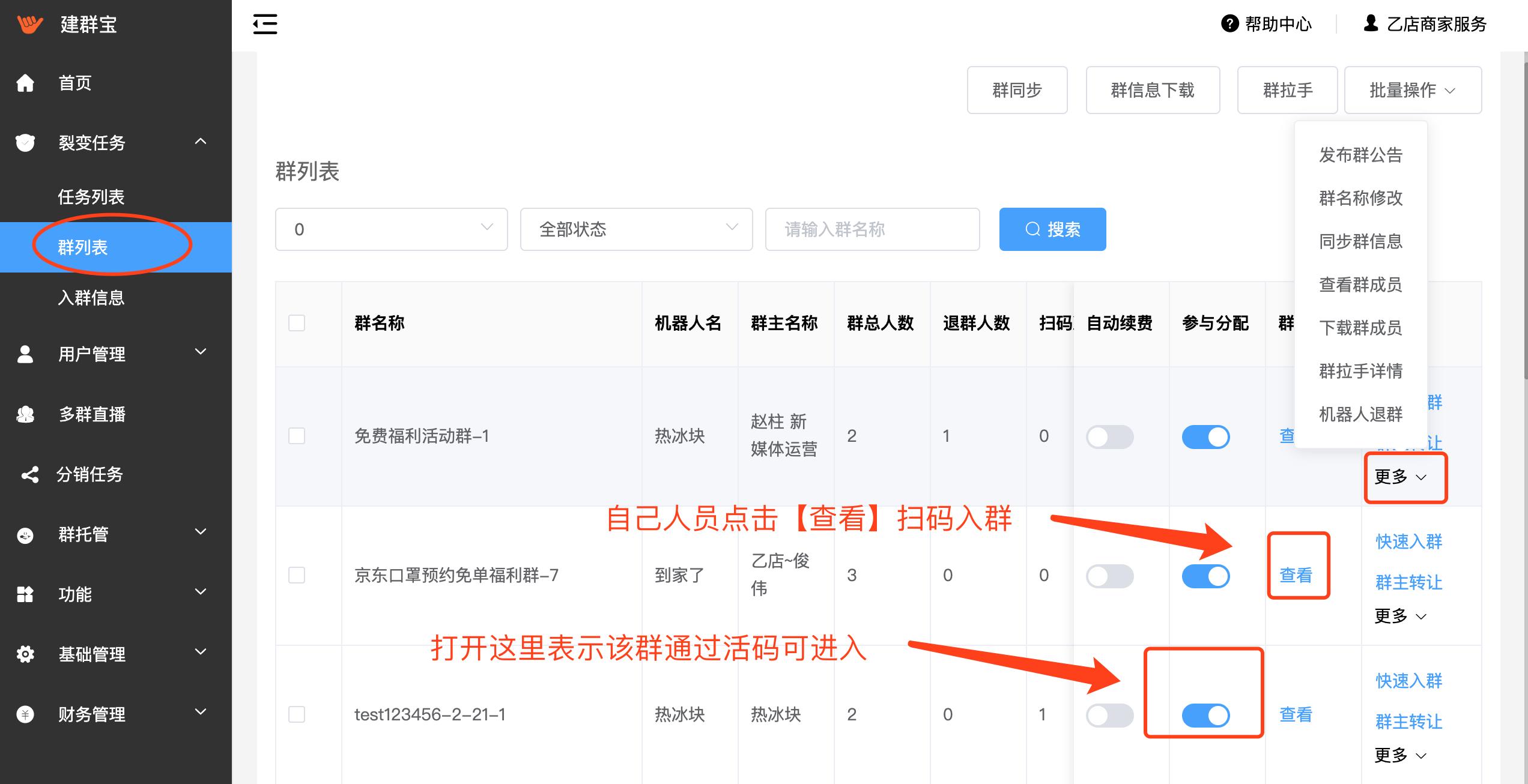1528x784 pixels.
Task: Click 查看 link for 京东口罩预约免单福利群-7
Action: 1296,575
